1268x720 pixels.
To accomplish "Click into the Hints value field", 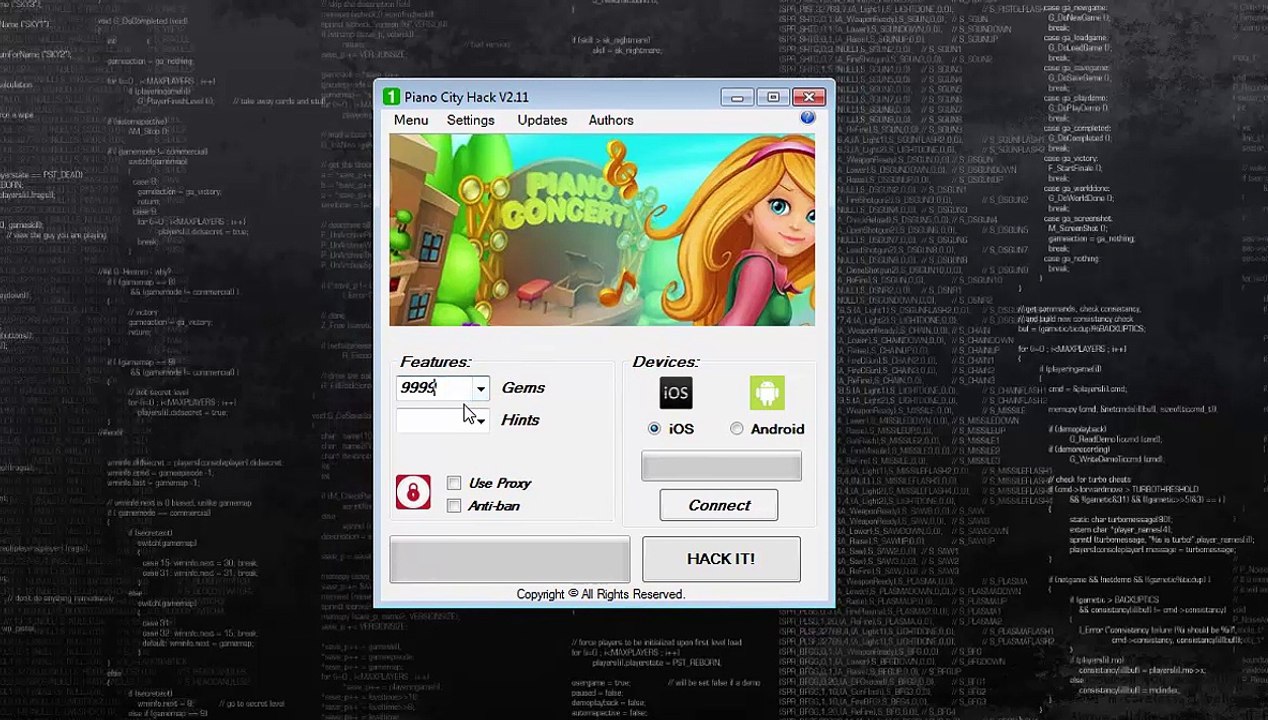I will point(435,420).
